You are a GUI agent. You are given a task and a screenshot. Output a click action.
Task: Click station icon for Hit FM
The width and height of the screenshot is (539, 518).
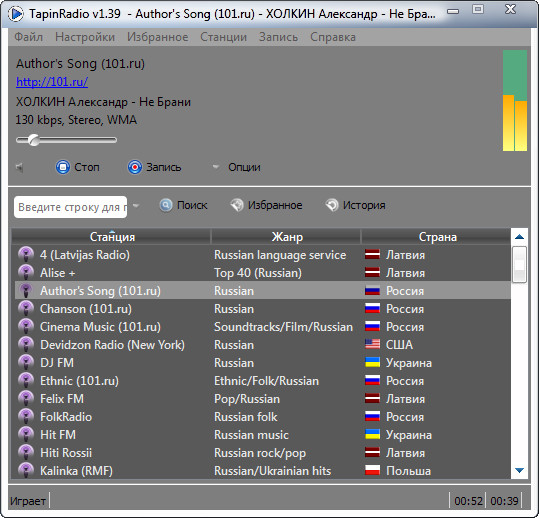(x=26, y=434)
